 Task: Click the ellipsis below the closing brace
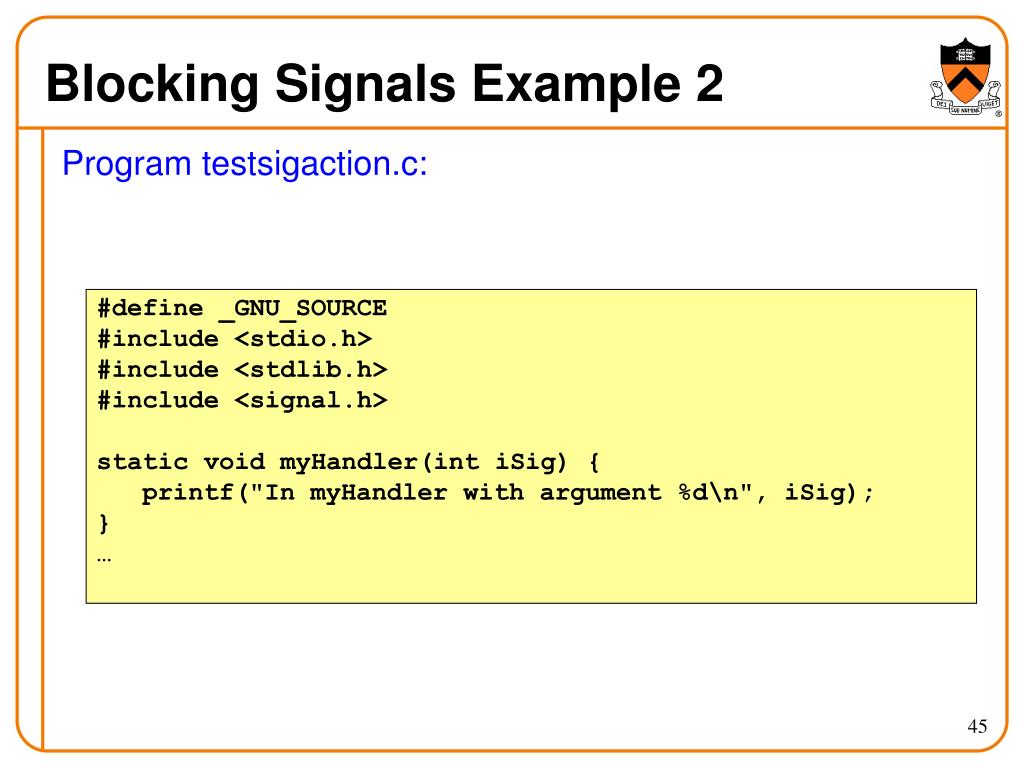click(104, 557)
